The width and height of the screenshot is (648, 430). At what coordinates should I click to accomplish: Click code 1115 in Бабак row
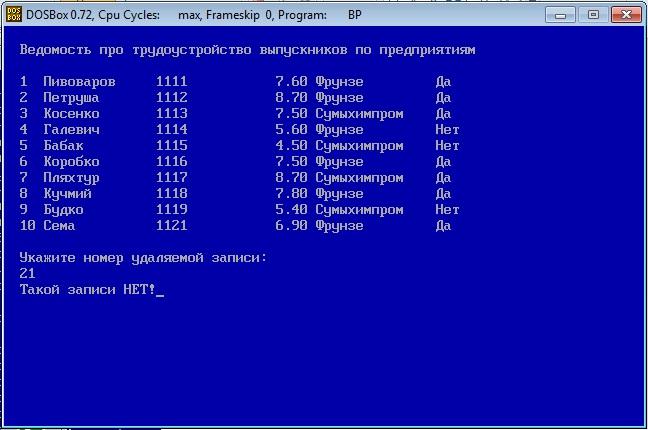click(172, 146)
